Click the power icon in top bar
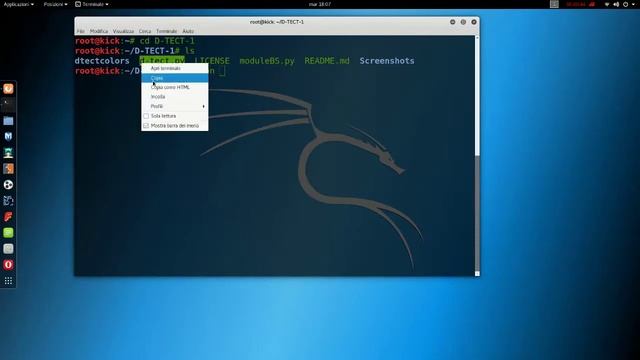 tap(625, 4)
